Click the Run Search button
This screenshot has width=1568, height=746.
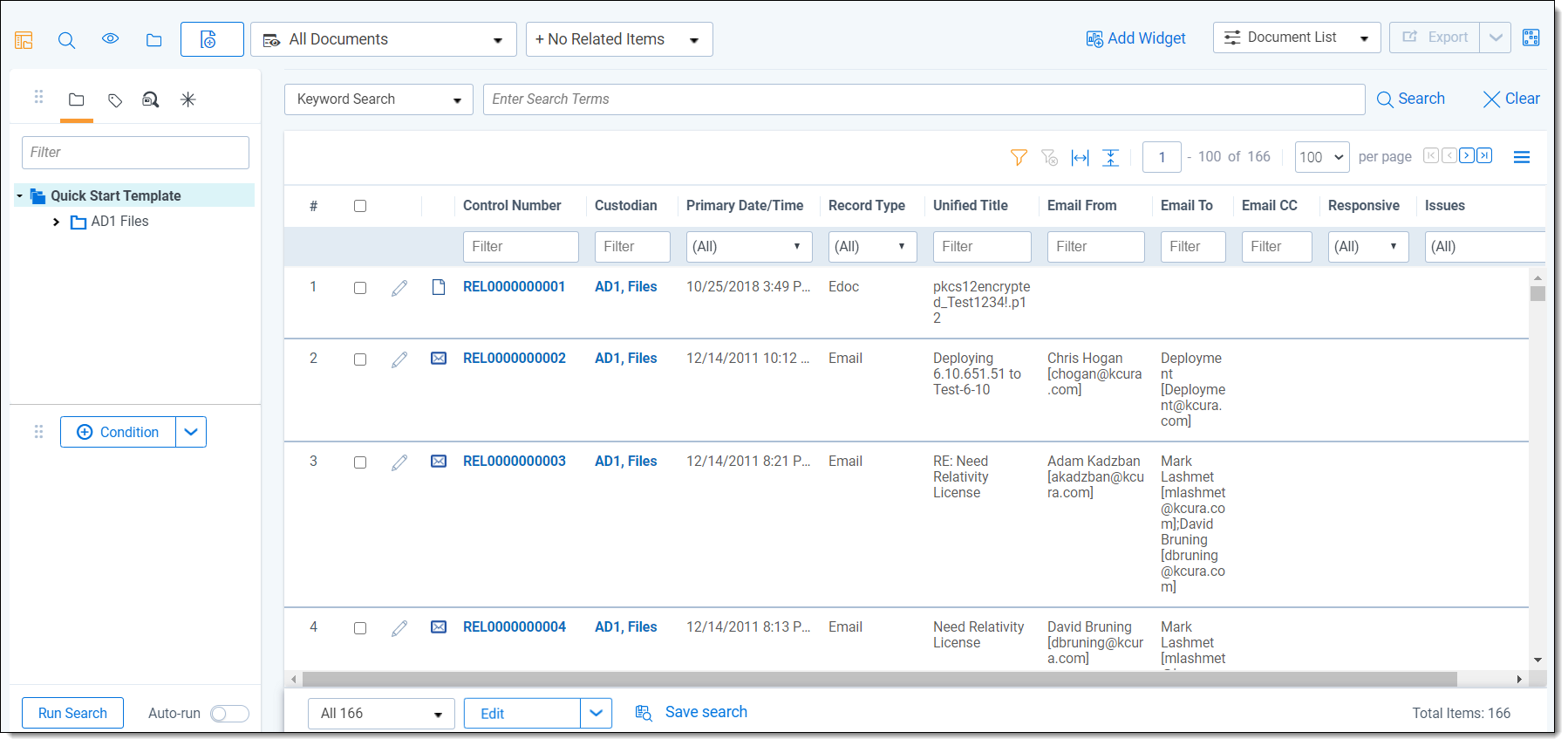(x=72, y=713)
